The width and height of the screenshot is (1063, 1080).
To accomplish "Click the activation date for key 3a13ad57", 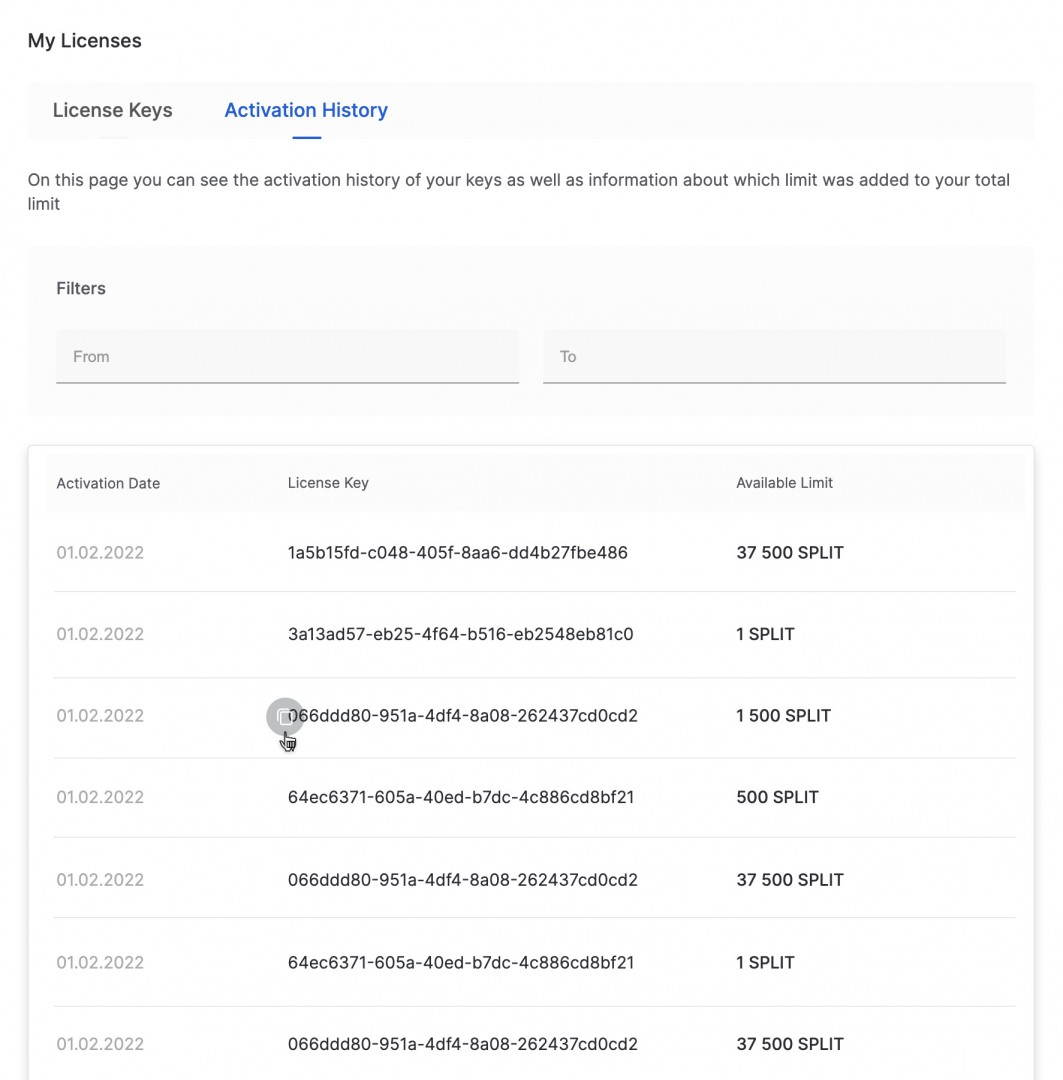I will coord(100,634).
